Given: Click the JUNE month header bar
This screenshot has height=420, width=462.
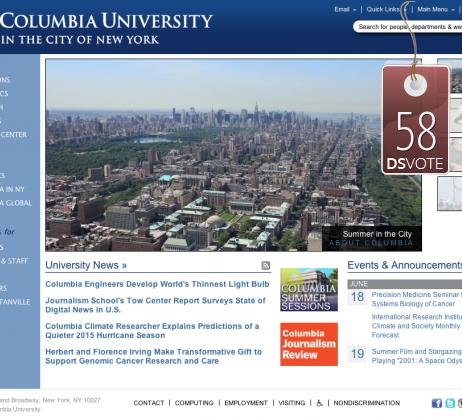Looking at the screenshot, I should pyautogui.click(x=405, y=284).
